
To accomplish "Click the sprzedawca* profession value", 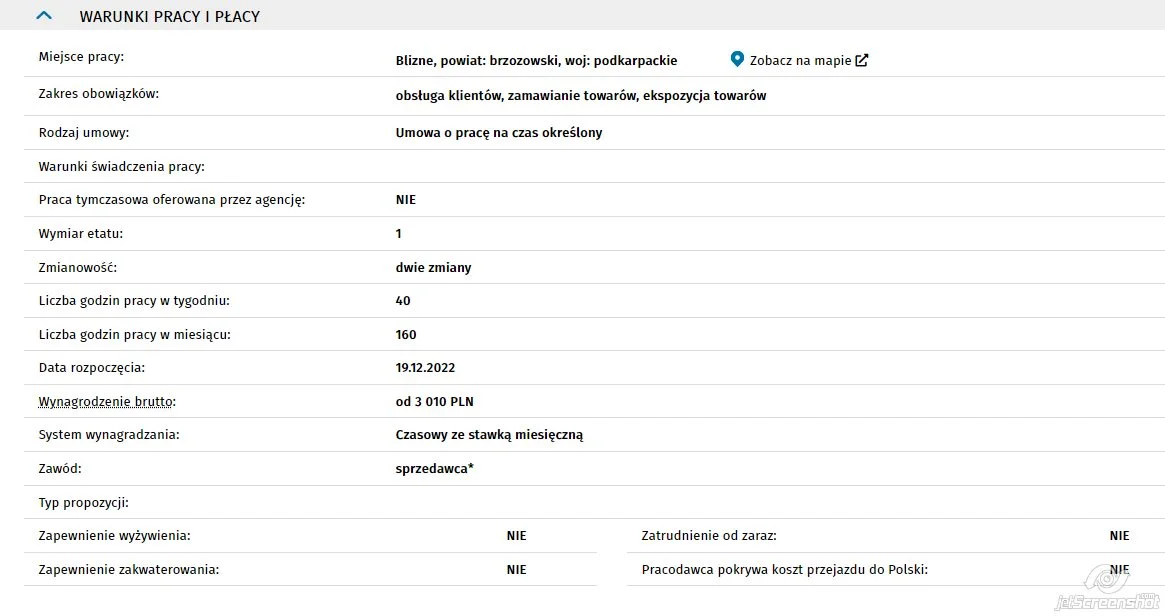I will point(434,469).
